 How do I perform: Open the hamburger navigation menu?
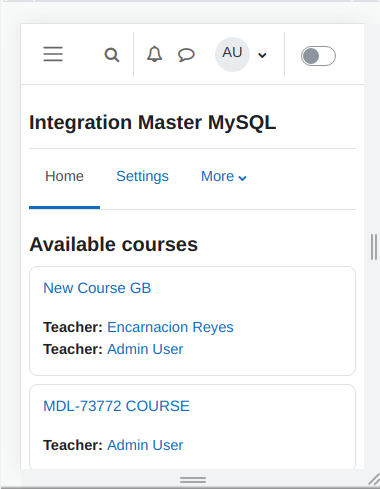pyautogui.click(x=53, y=54)
